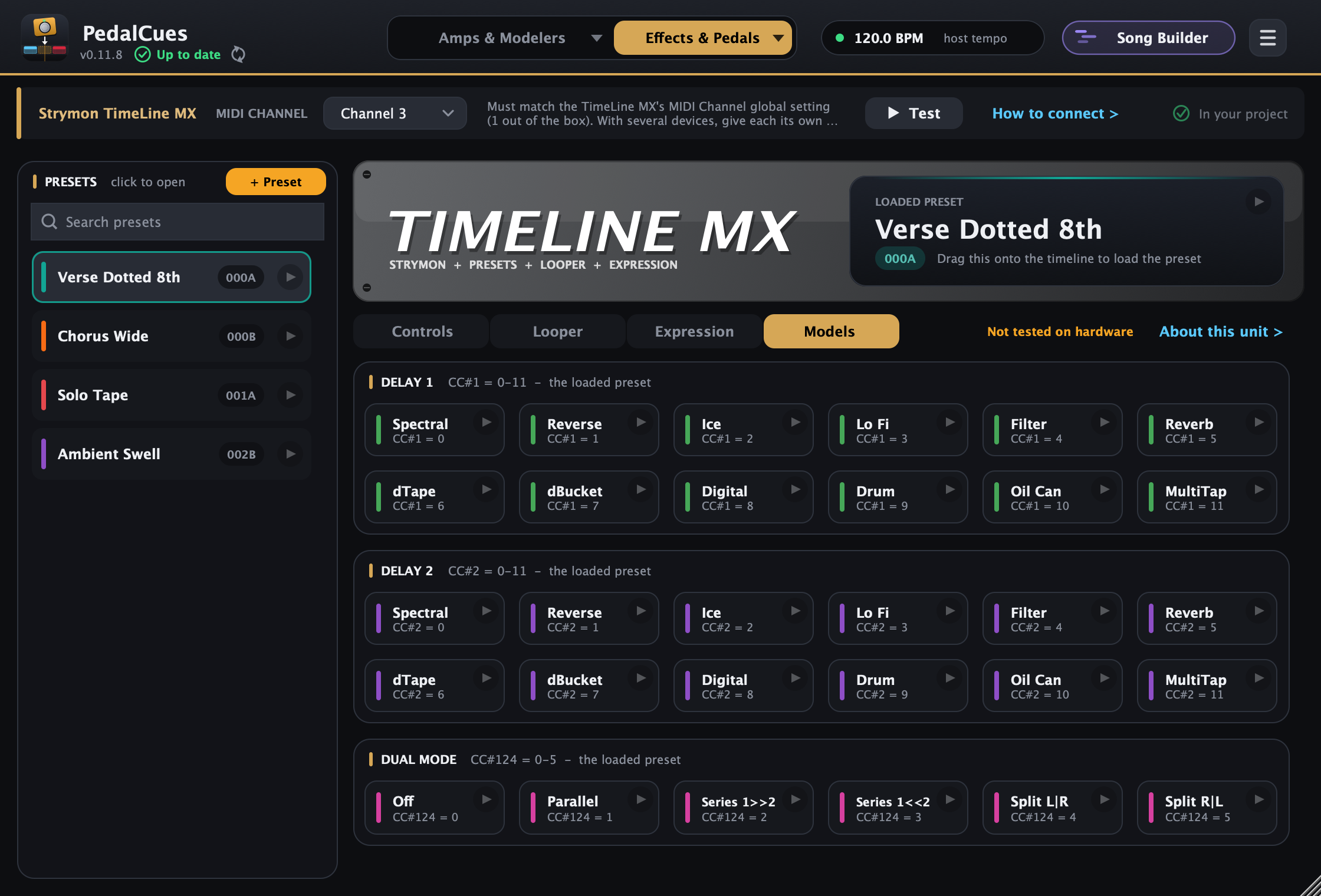Viewport: 1321px width, 896px height.
Task: Trigger Delay 1 dBucket play icon
Action: tap(641, 489)
